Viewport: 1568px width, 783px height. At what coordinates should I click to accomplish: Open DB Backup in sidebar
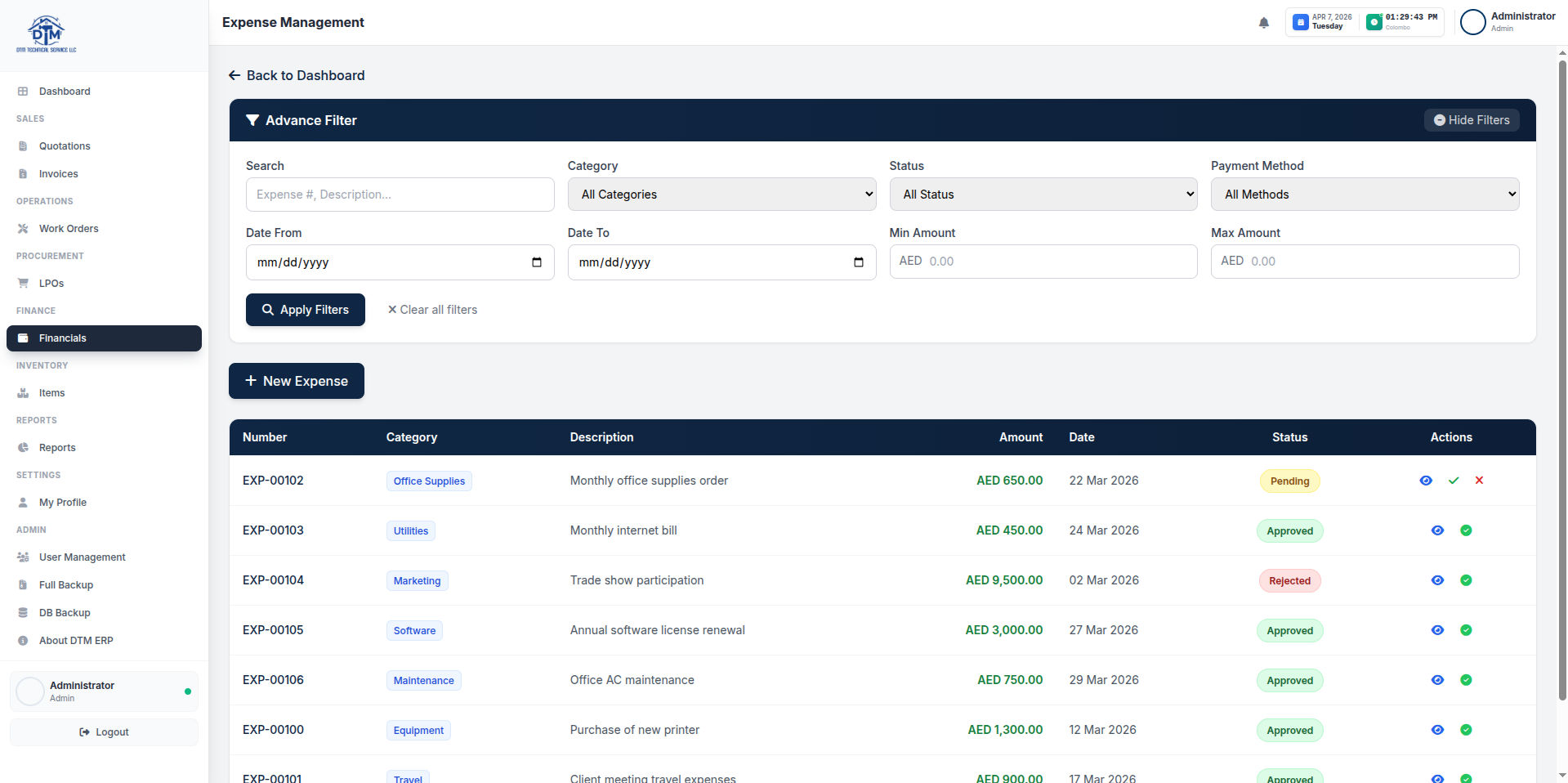tap(104, 613)
